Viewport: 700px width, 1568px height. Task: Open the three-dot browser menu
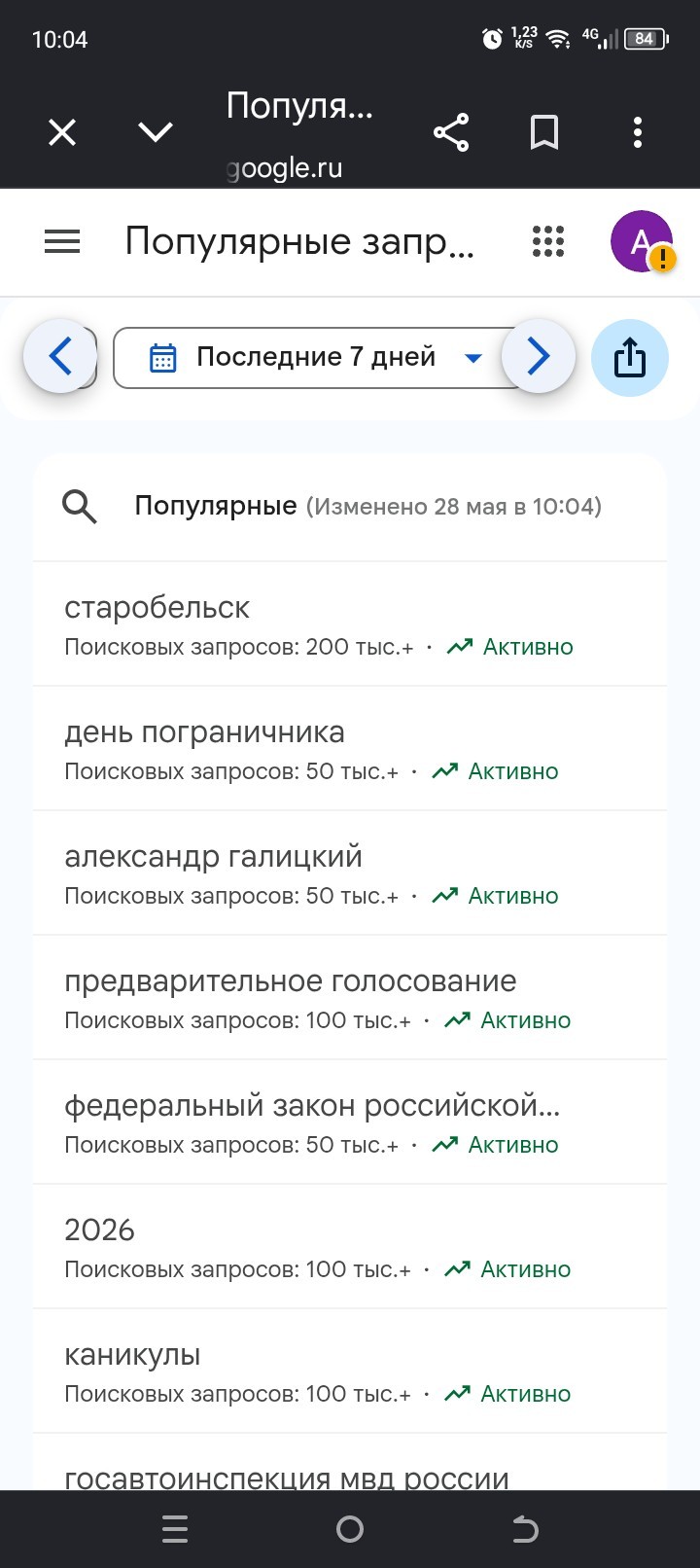[638, 132]
